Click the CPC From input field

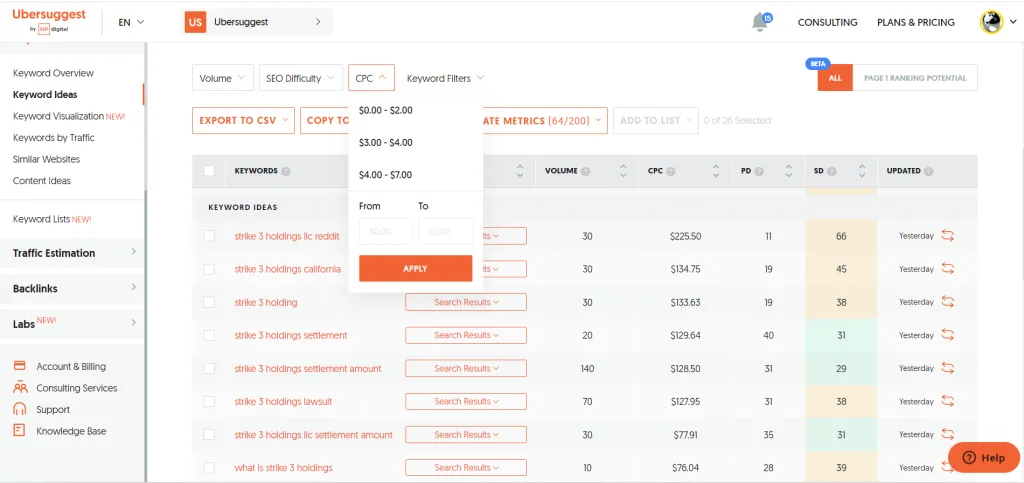386,231
